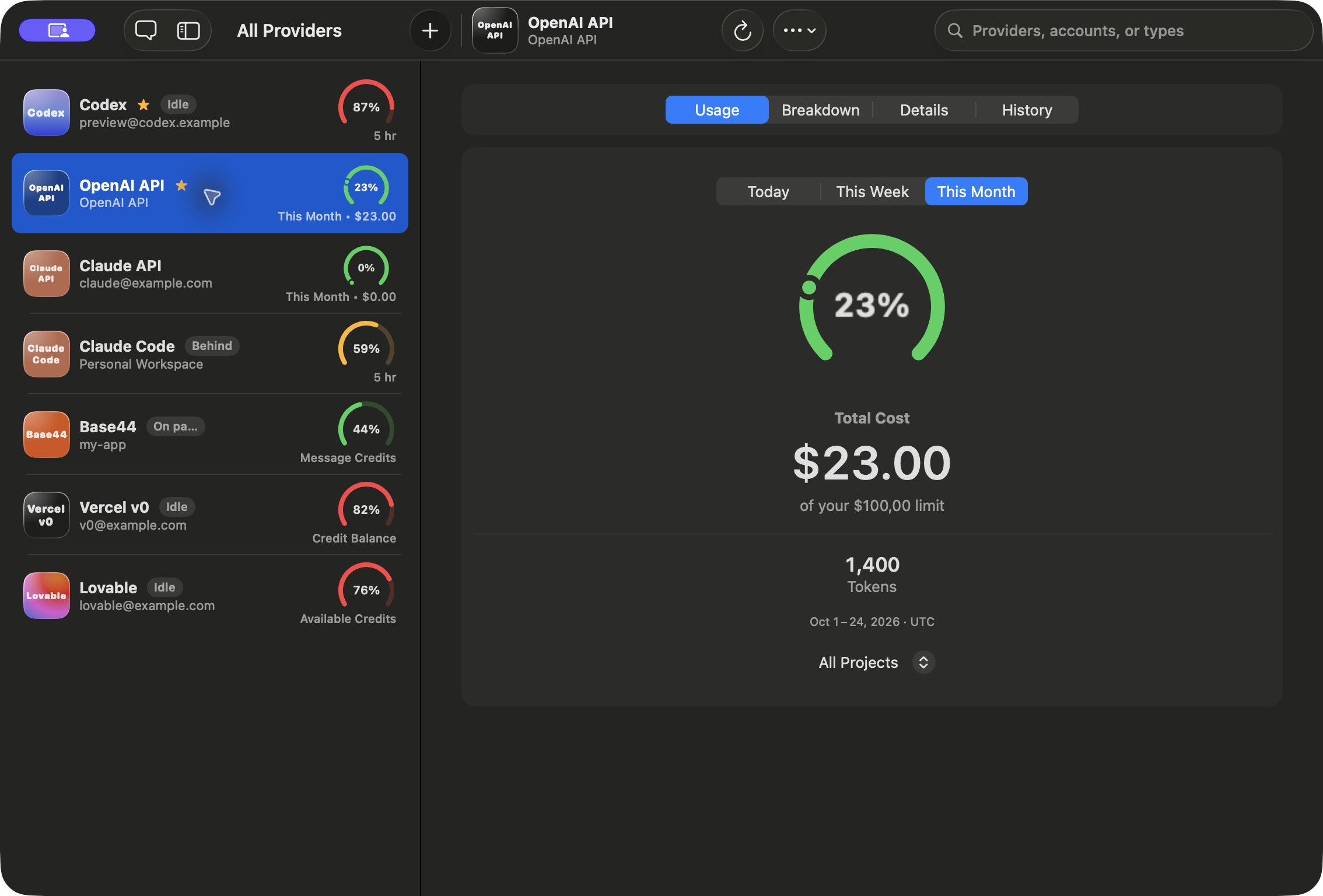Select the This Month time range
The width and height of the screenshot is (1323, 896).
(x=976, y=191)
